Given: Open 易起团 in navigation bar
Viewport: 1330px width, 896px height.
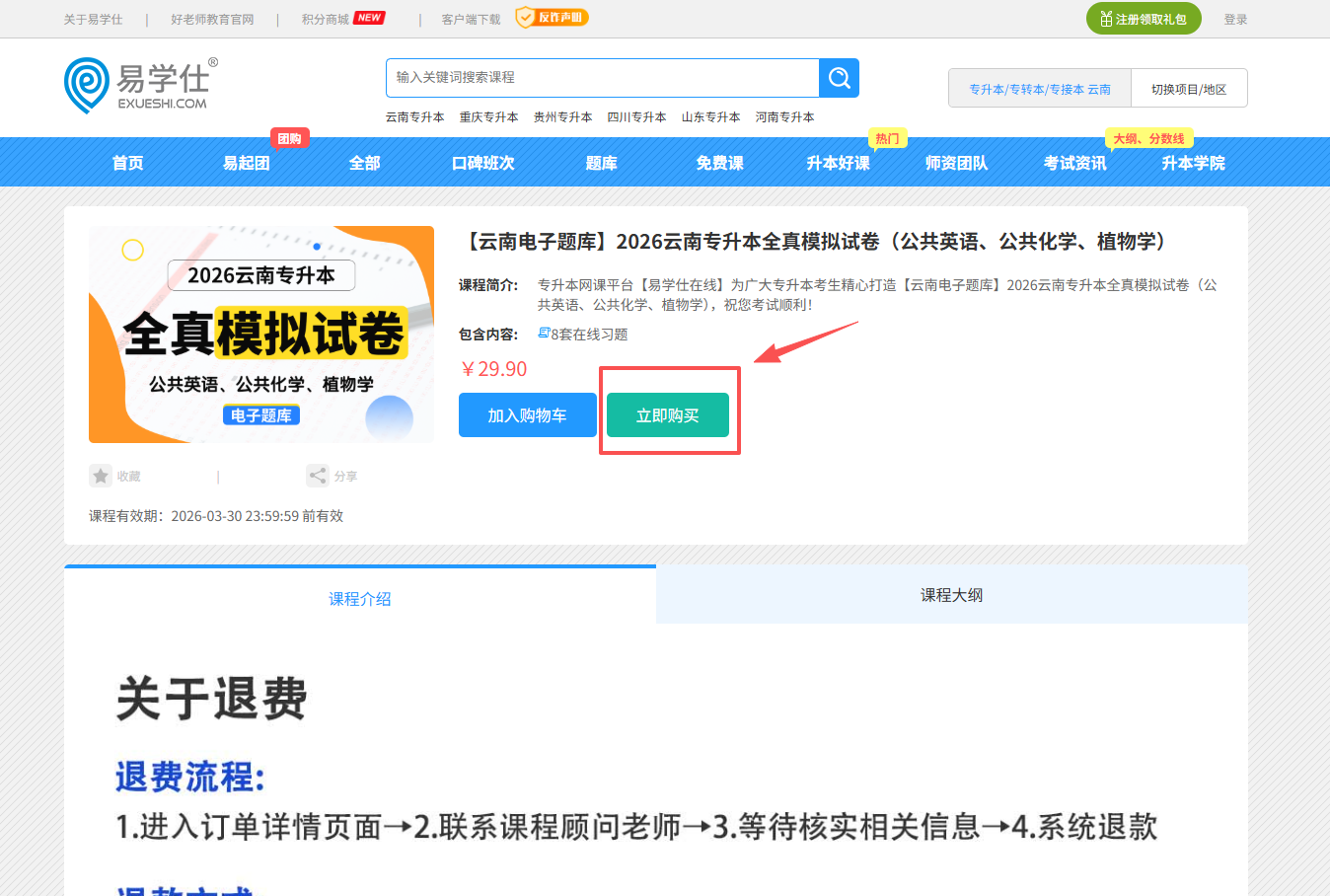Looking at the screenshot, I should (x=247, y=163).
